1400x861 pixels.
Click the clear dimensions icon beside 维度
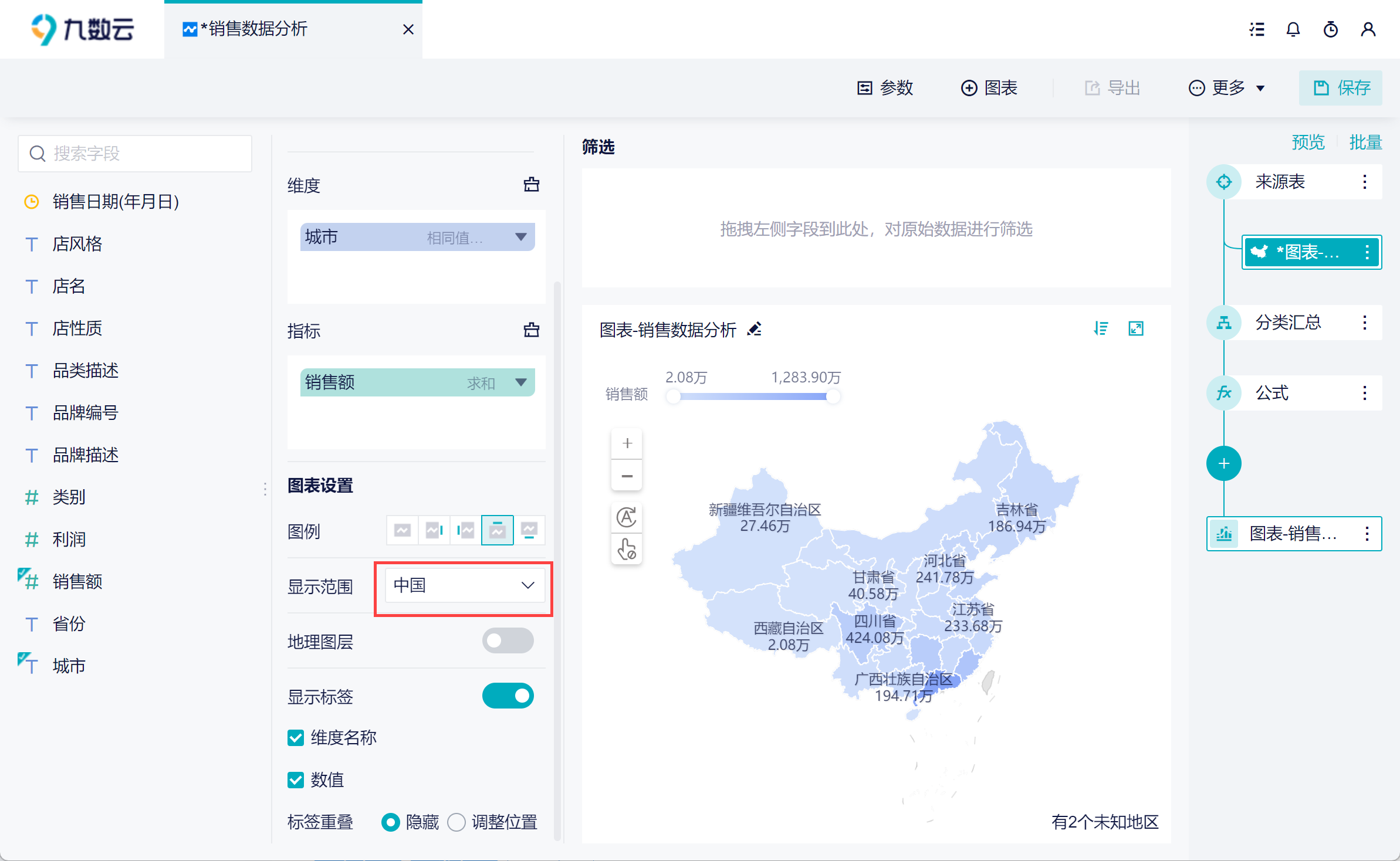pos(531,185)
